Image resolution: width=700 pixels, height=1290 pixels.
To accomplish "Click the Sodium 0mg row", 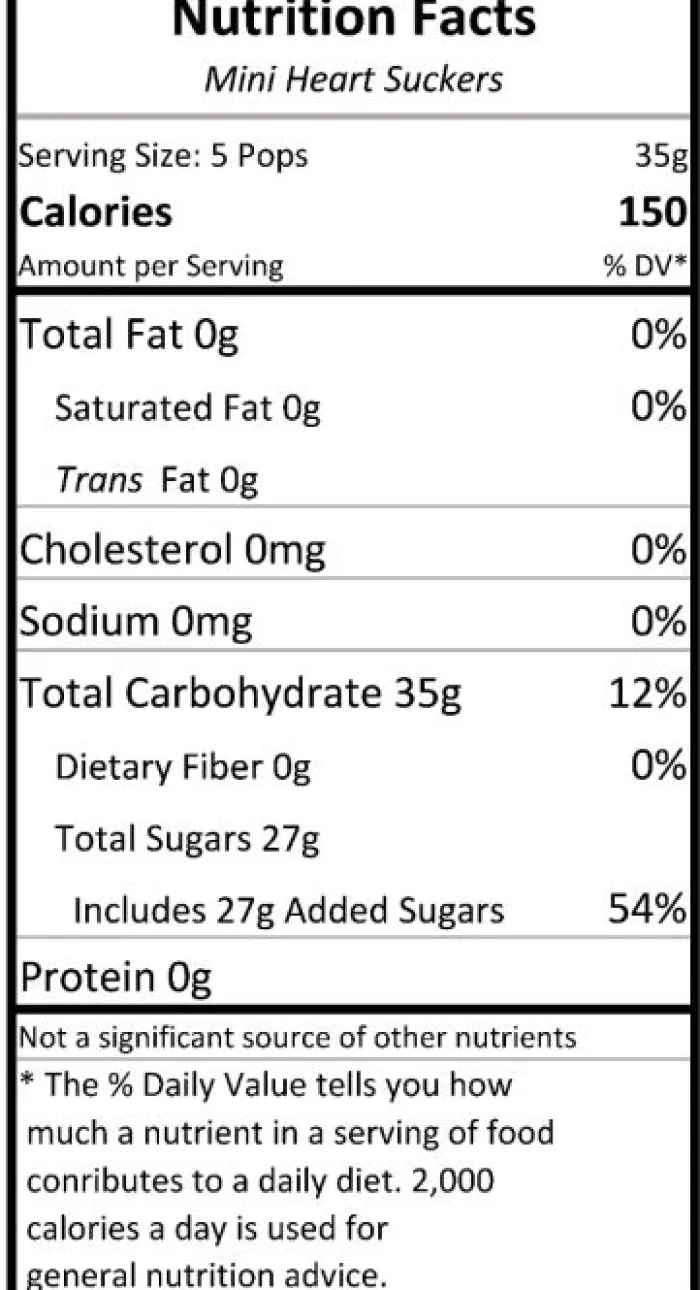I will pos(353,622).
